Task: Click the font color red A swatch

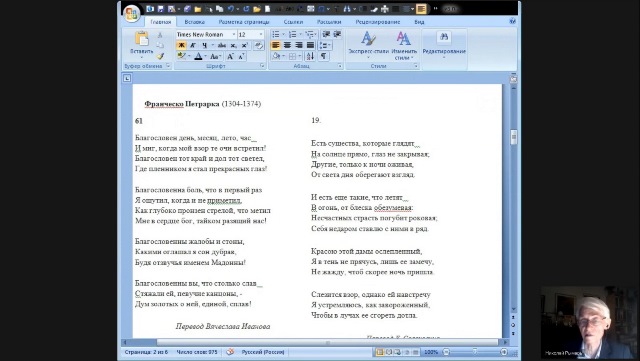Action: (x=198, y=56)
